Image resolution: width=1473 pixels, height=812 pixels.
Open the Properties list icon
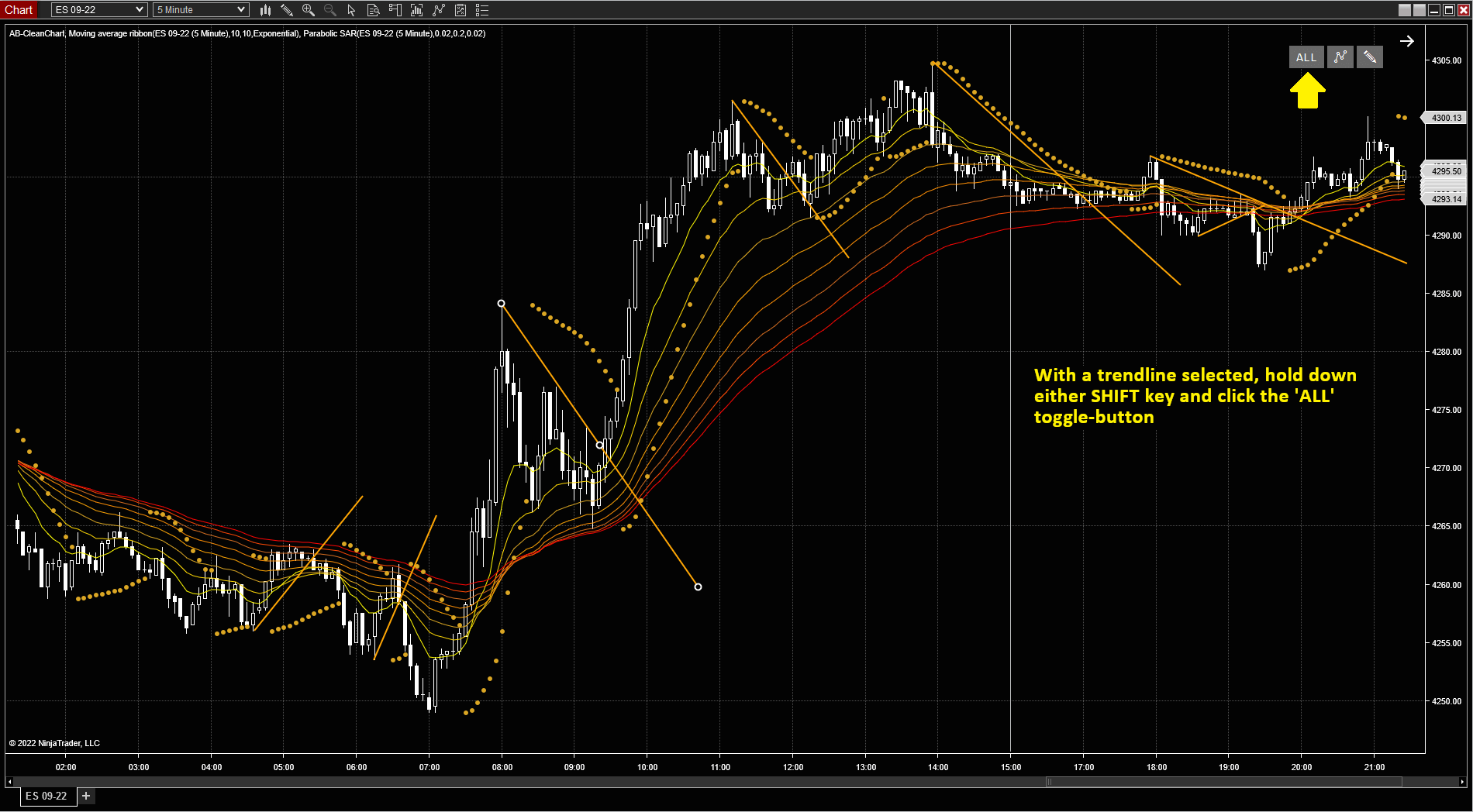(x=482, y=10)
